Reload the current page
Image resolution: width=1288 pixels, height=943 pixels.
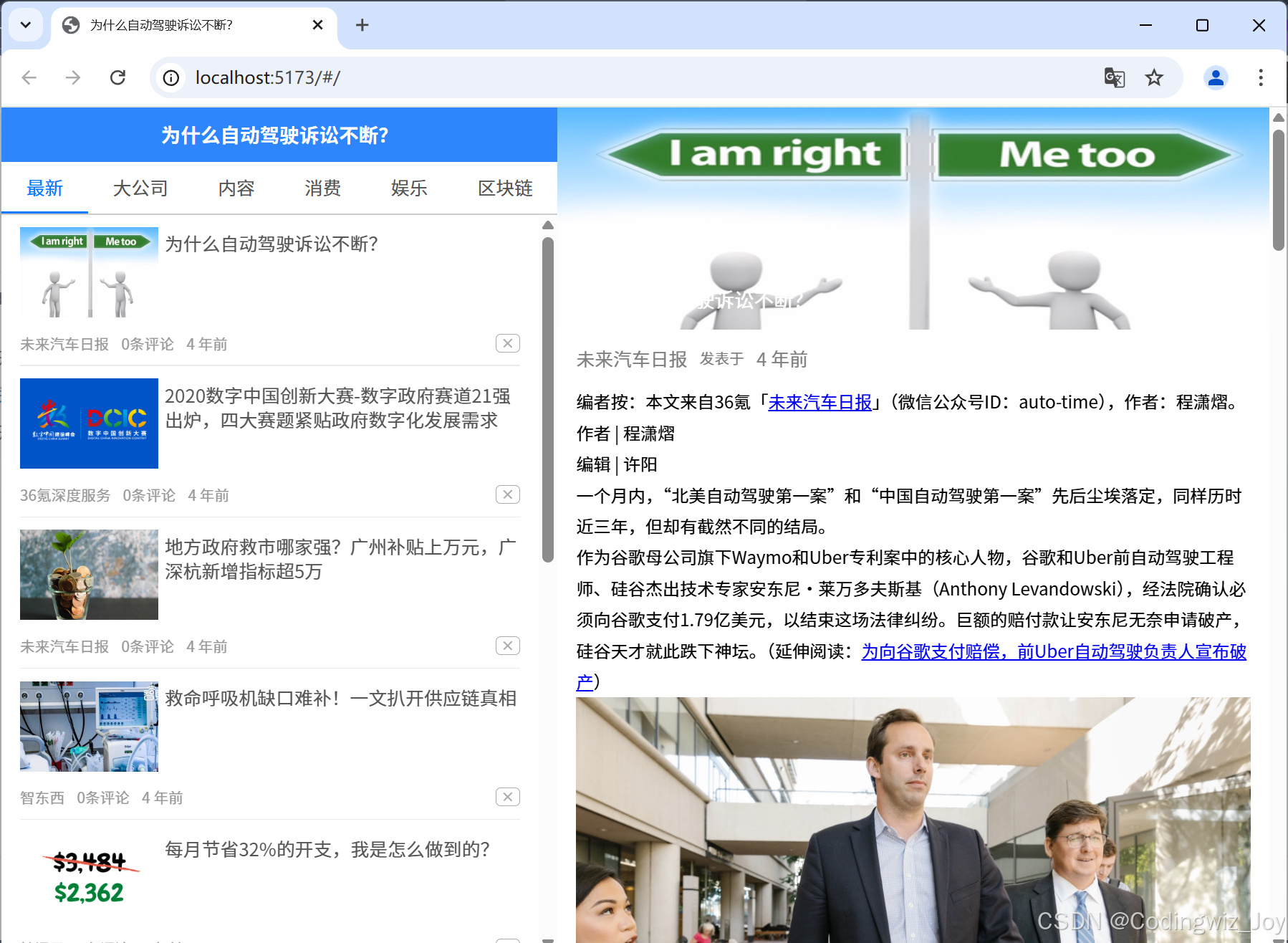pos(118,77)
